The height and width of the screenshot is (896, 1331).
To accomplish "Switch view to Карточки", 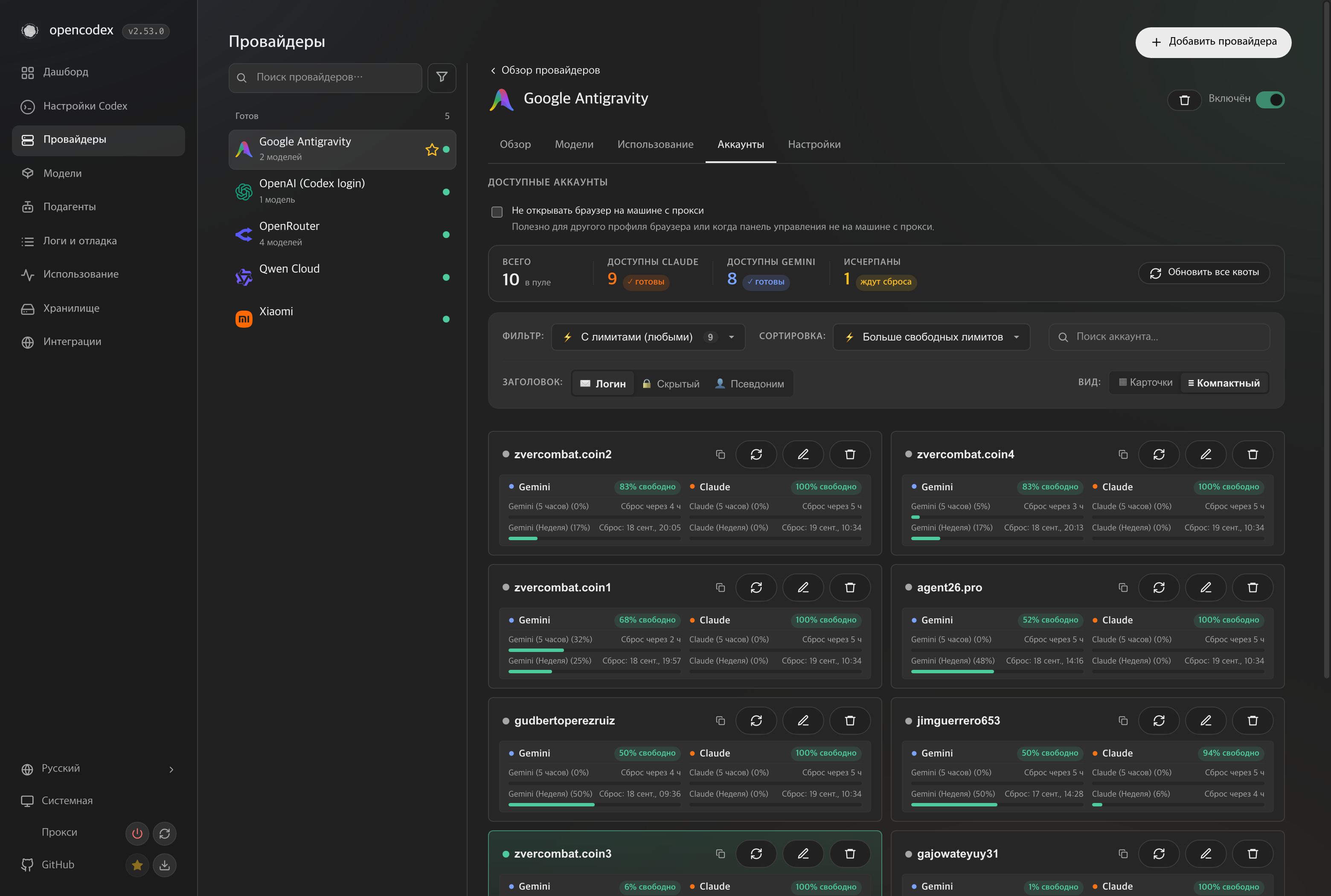I will [x=1145, y=383].
